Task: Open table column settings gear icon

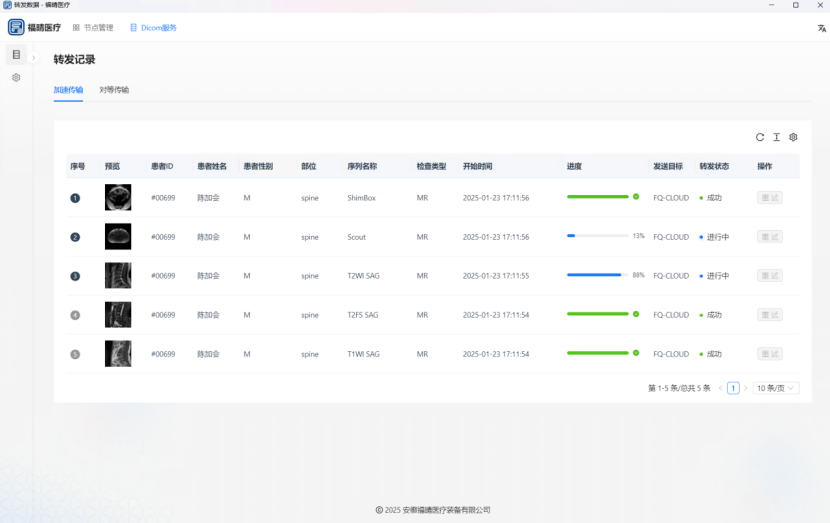Action: pyautogui.click(x=793, y=137)
